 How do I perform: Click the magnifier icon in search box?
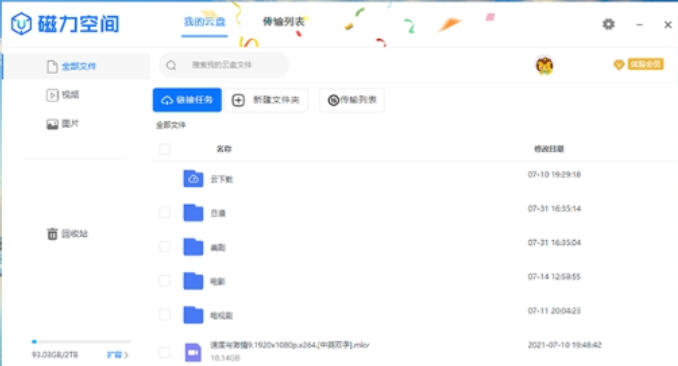coord(171,65)
